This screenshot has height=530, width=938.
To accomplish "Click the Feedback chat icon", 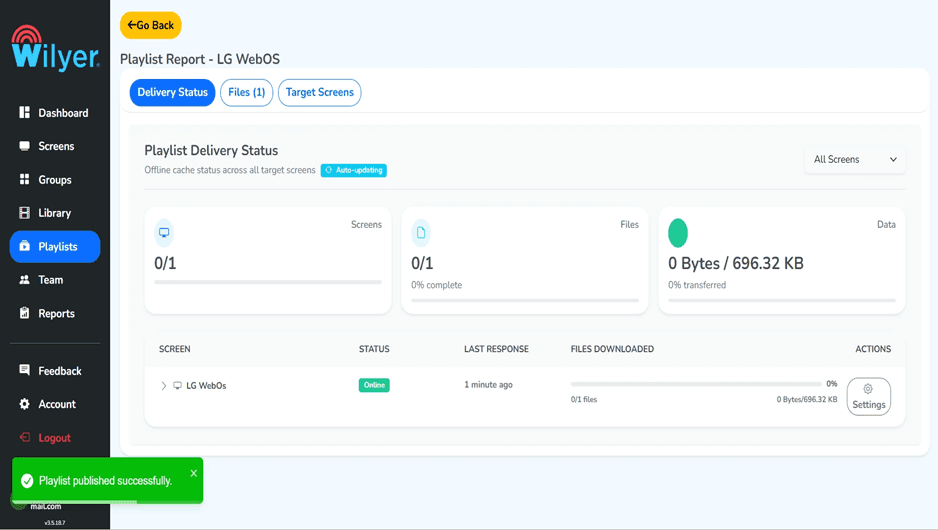I will pyautogui.click(x=25, y=370).
